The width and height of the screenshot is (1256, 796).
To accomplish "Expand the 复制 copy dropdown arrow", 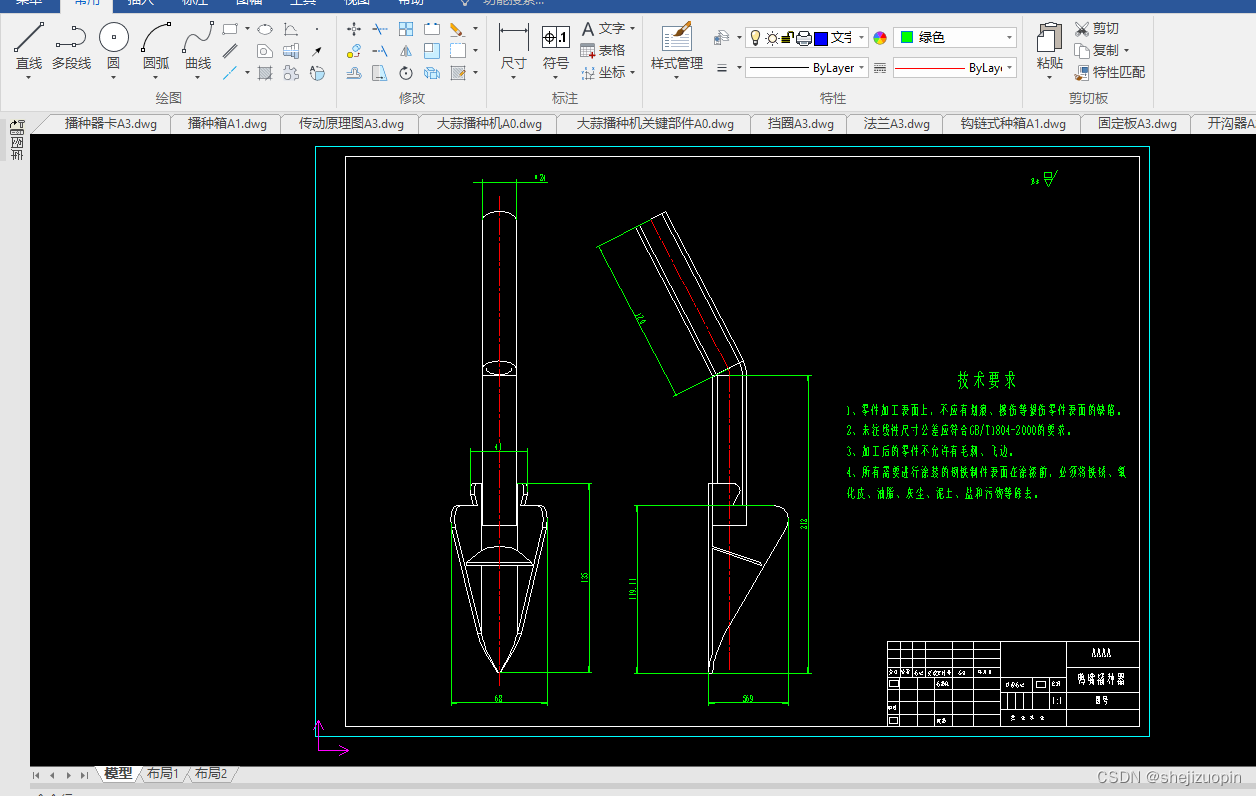I will click(1126, 50).
